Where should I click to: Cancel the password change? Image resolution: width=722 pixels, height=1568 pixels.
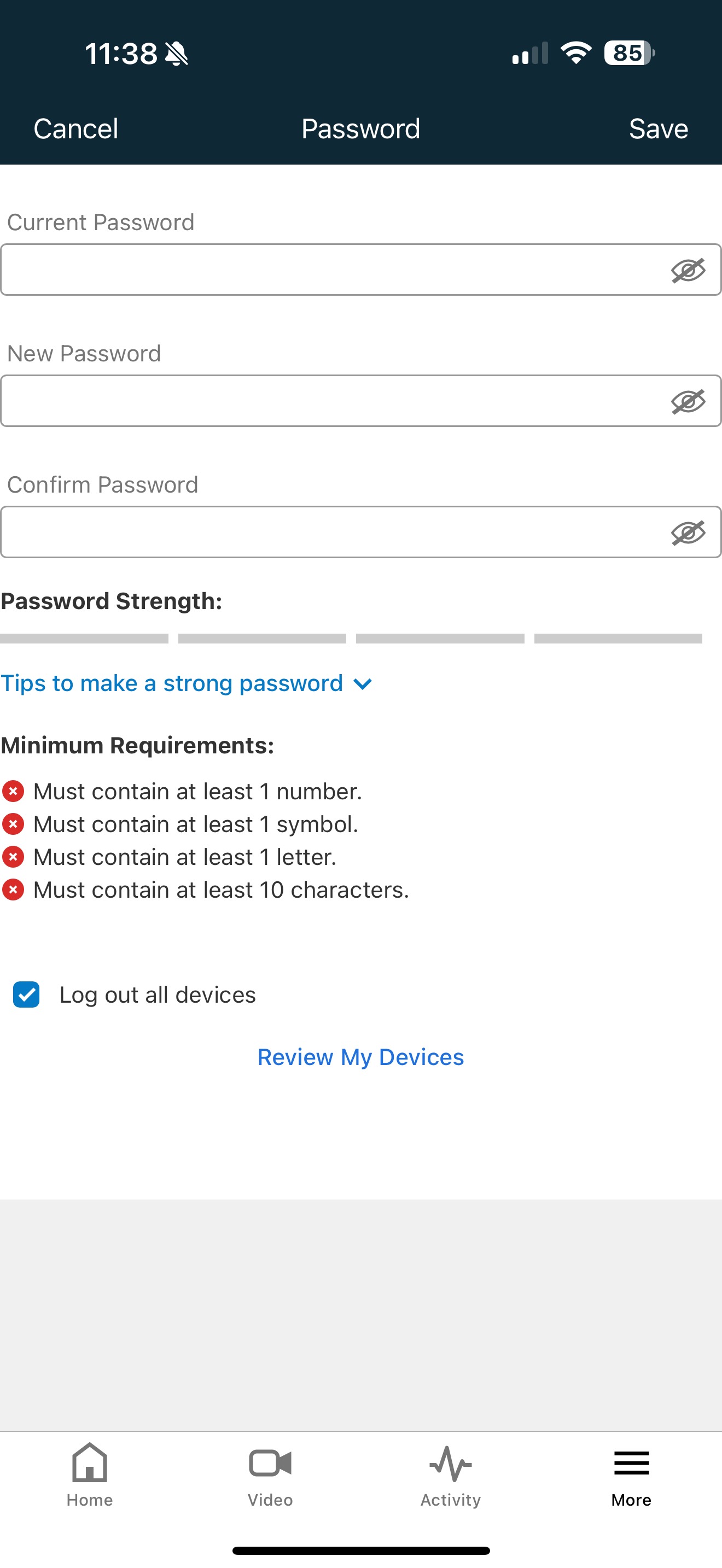[x=75, y=129]
